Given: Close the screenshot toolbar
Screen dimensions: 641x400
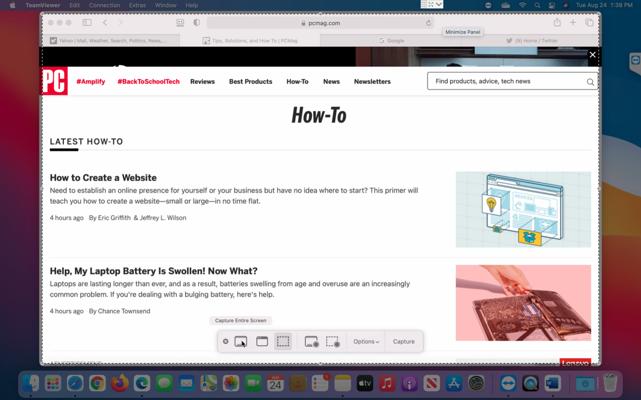Looking at the screenshot, I should pyautogui.click(x=225, y=341).
